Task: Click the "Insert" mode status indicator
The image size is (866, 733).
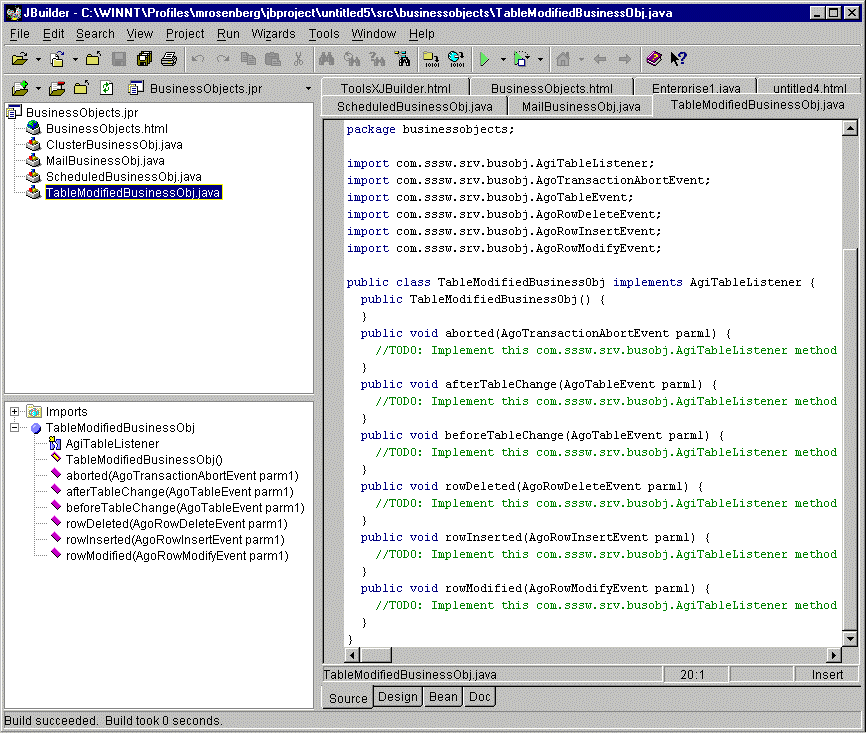Action: coord(827,674)
